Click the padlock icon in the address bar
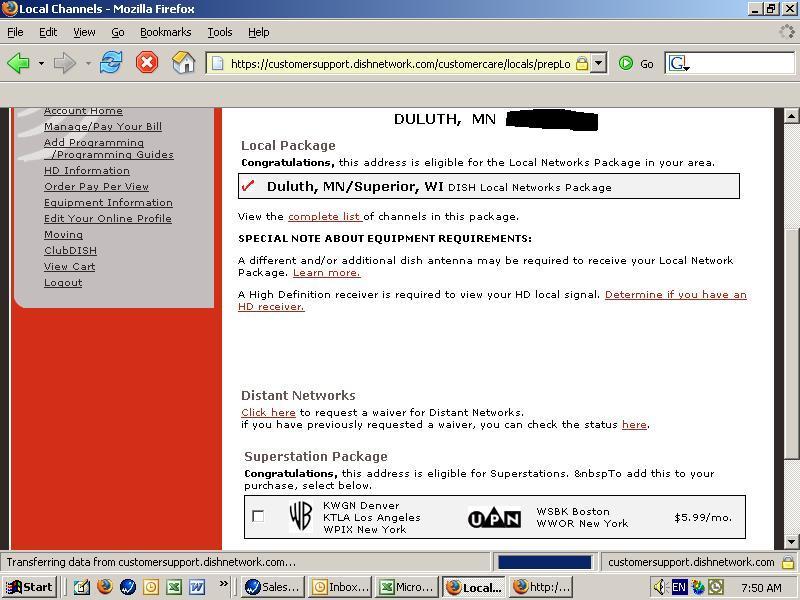 tap(582, 64)
